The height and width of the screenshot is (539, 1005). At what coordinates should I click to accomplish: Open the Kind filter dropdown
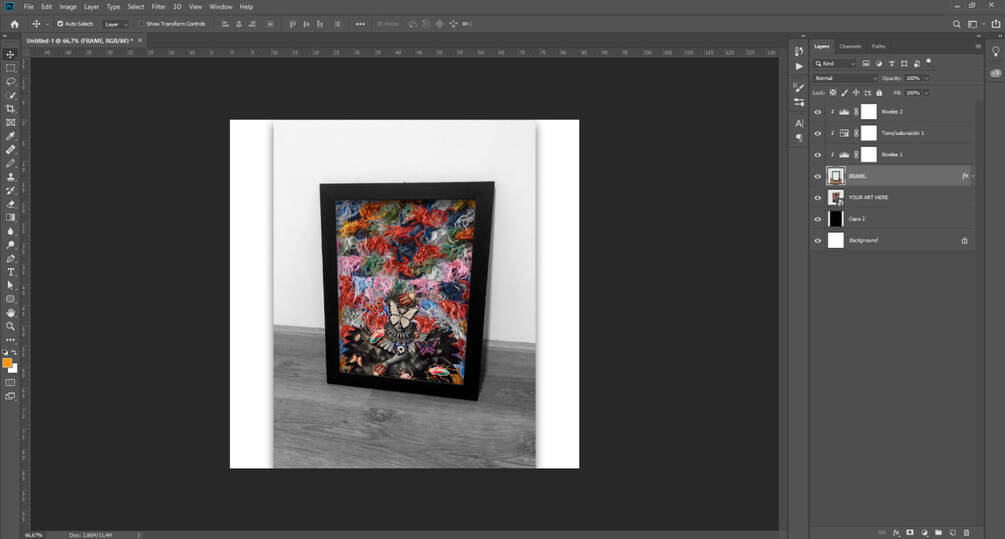(835, 63)
